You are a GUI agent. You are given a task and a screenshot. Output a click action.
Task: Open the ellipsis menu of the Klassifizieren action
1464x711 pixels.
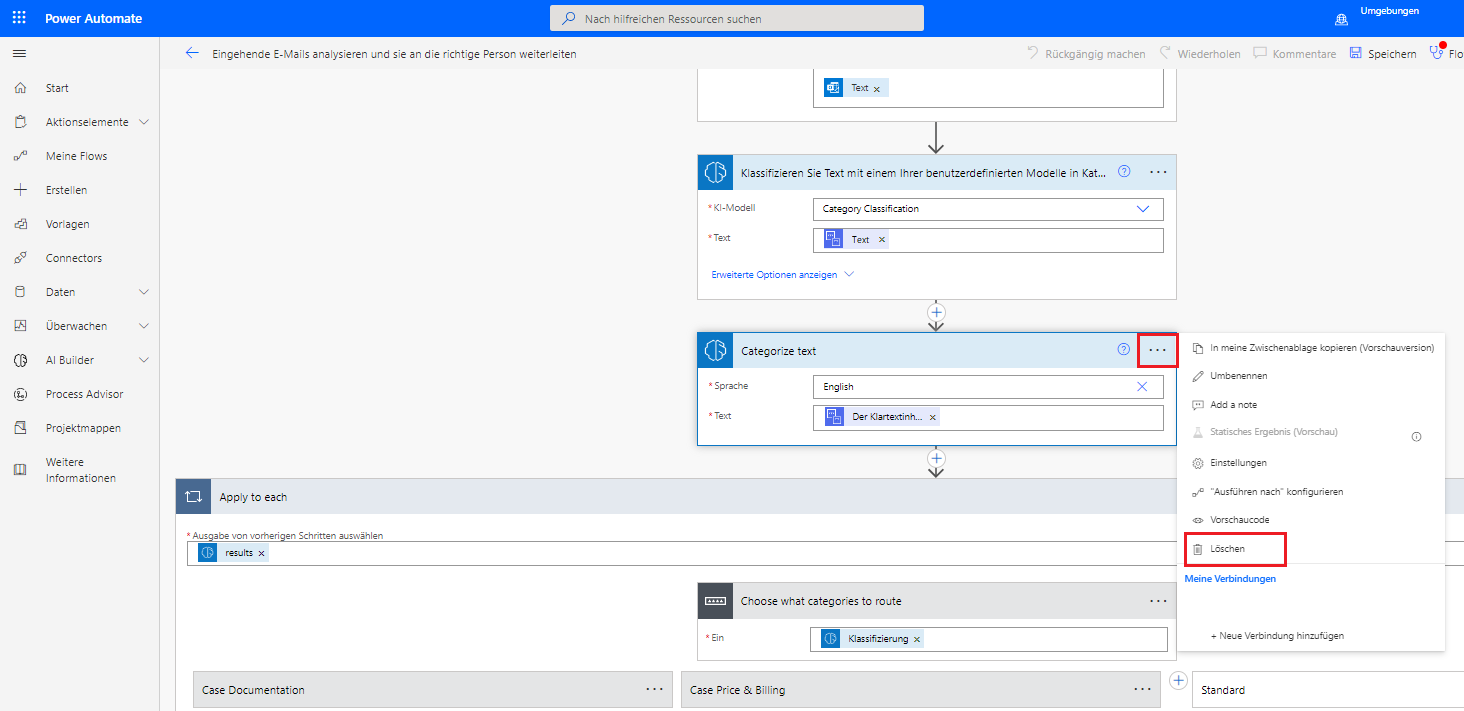point(1158,172)
